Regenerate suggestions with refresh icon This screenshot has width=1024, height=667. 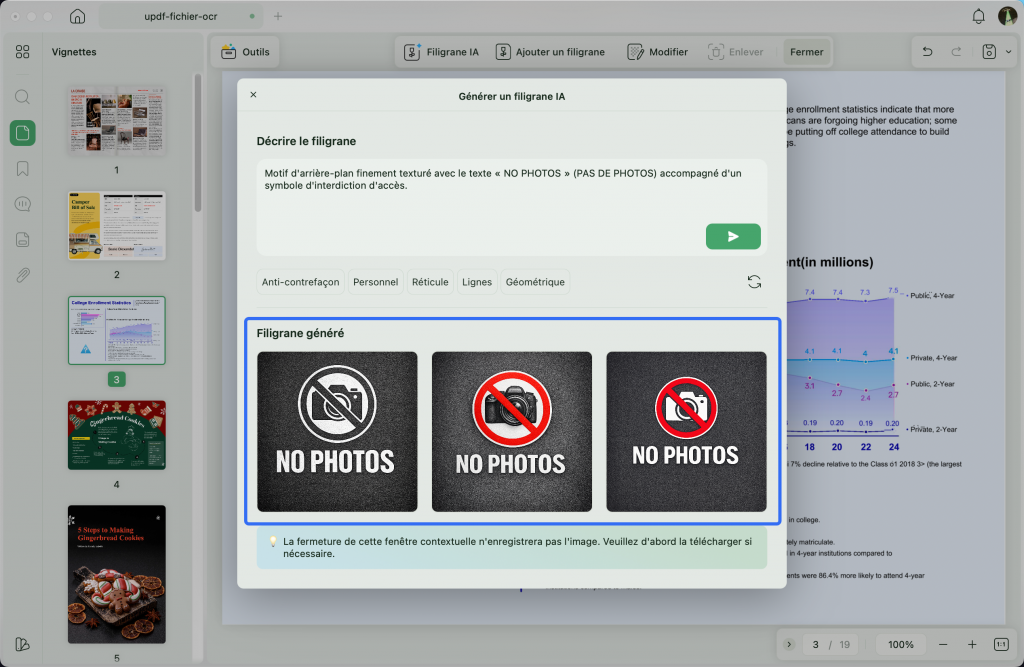coord(754,282)
